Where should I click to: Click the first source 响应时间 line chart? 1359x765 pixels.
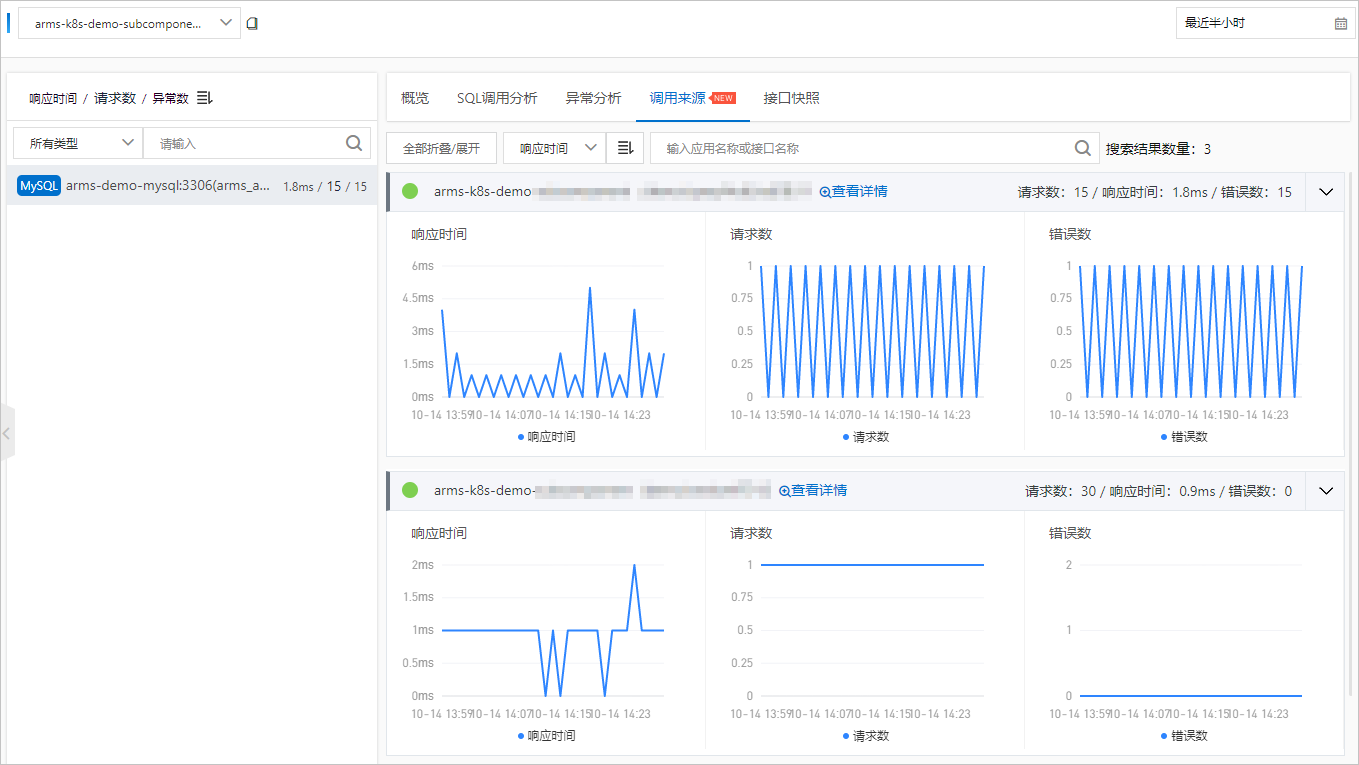tap(552, 331)
